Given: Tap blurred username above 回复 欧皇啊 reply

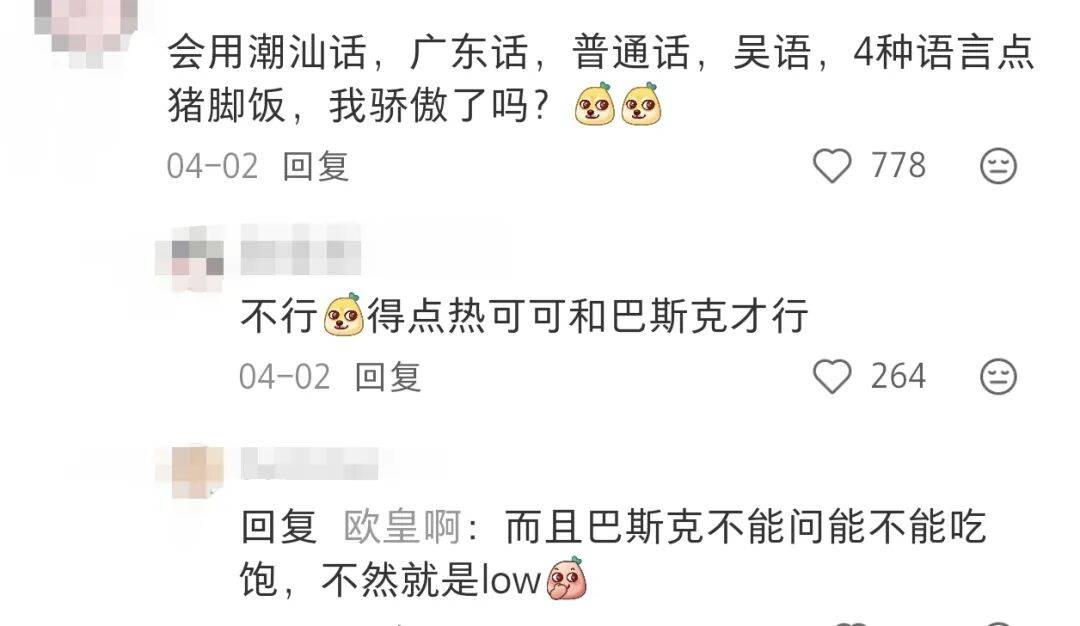Looking at the screenshot, I should [x=310, y=463].
